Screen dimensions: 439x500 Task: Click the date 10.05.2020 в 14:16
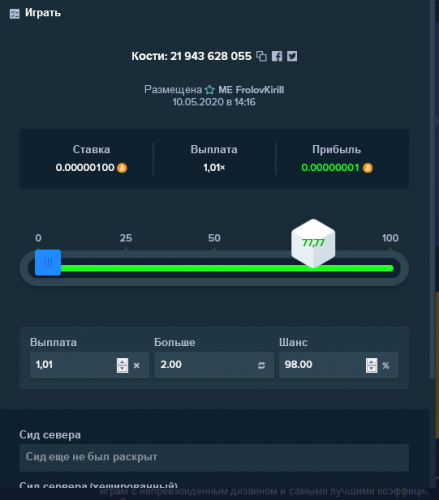tap(214, 102)
